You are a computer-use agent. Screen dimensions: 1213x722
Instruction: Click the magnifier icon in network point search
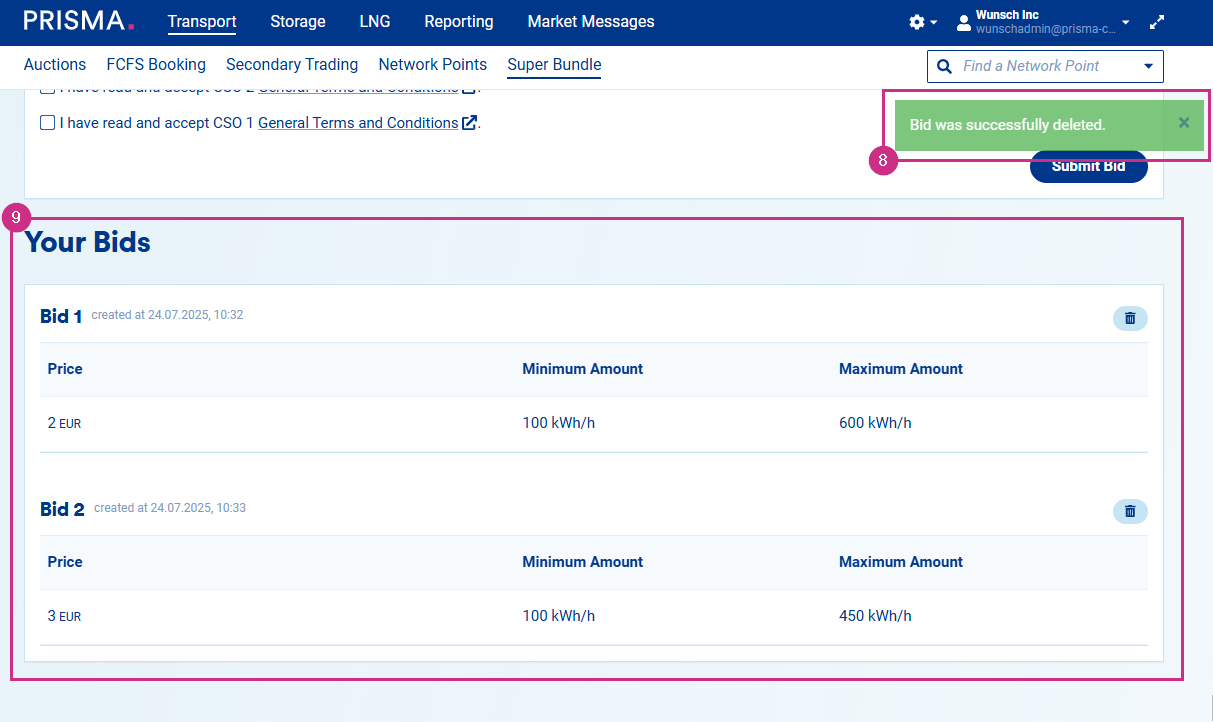pyautogui.click(x=944, y=66)
